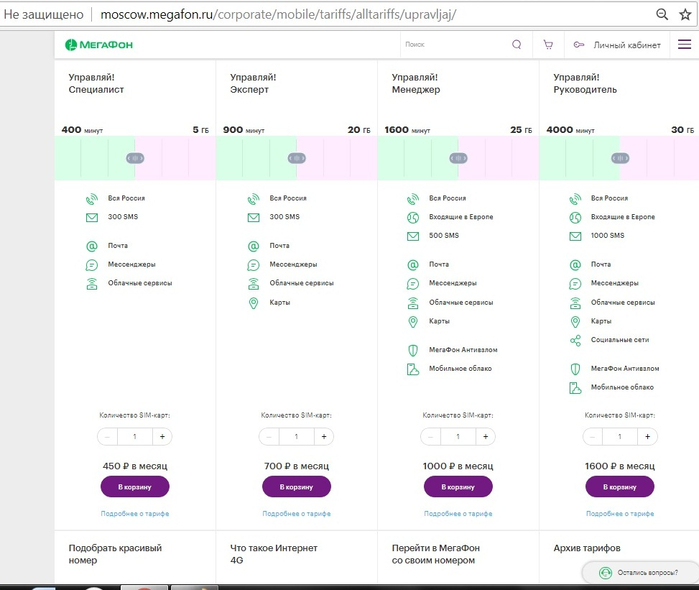Open the Что такое Интернет 4G link
Viewport: 699px width, 590px height.
(274, 554)
